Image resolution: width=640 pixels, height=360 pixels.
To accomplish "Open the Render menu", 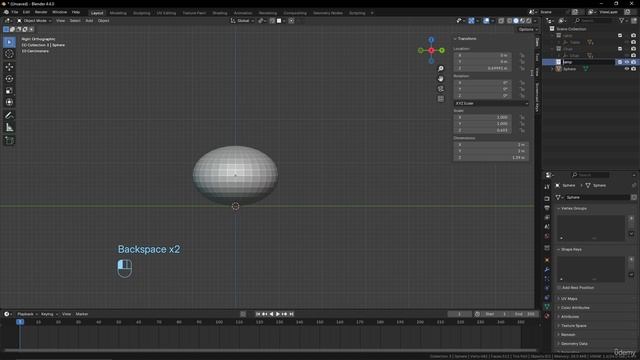I will [41, 12].
